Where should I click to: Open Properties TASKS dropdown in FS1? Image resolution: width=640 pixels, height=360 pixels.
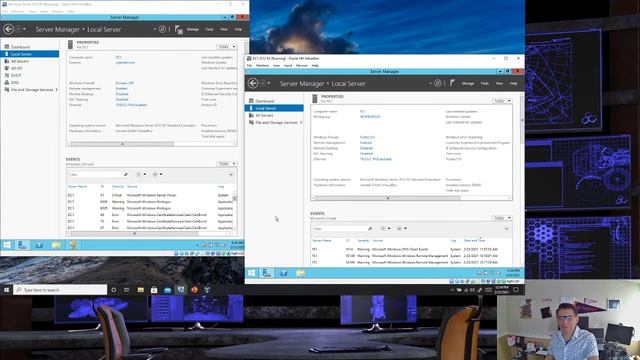[x=502, y=101]
